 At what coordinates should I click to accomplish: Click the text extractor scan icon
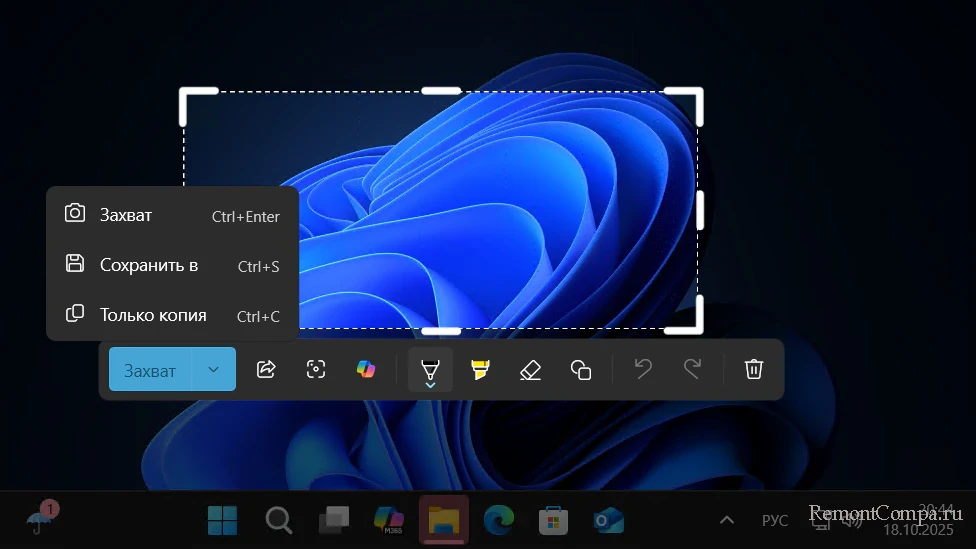316,369
